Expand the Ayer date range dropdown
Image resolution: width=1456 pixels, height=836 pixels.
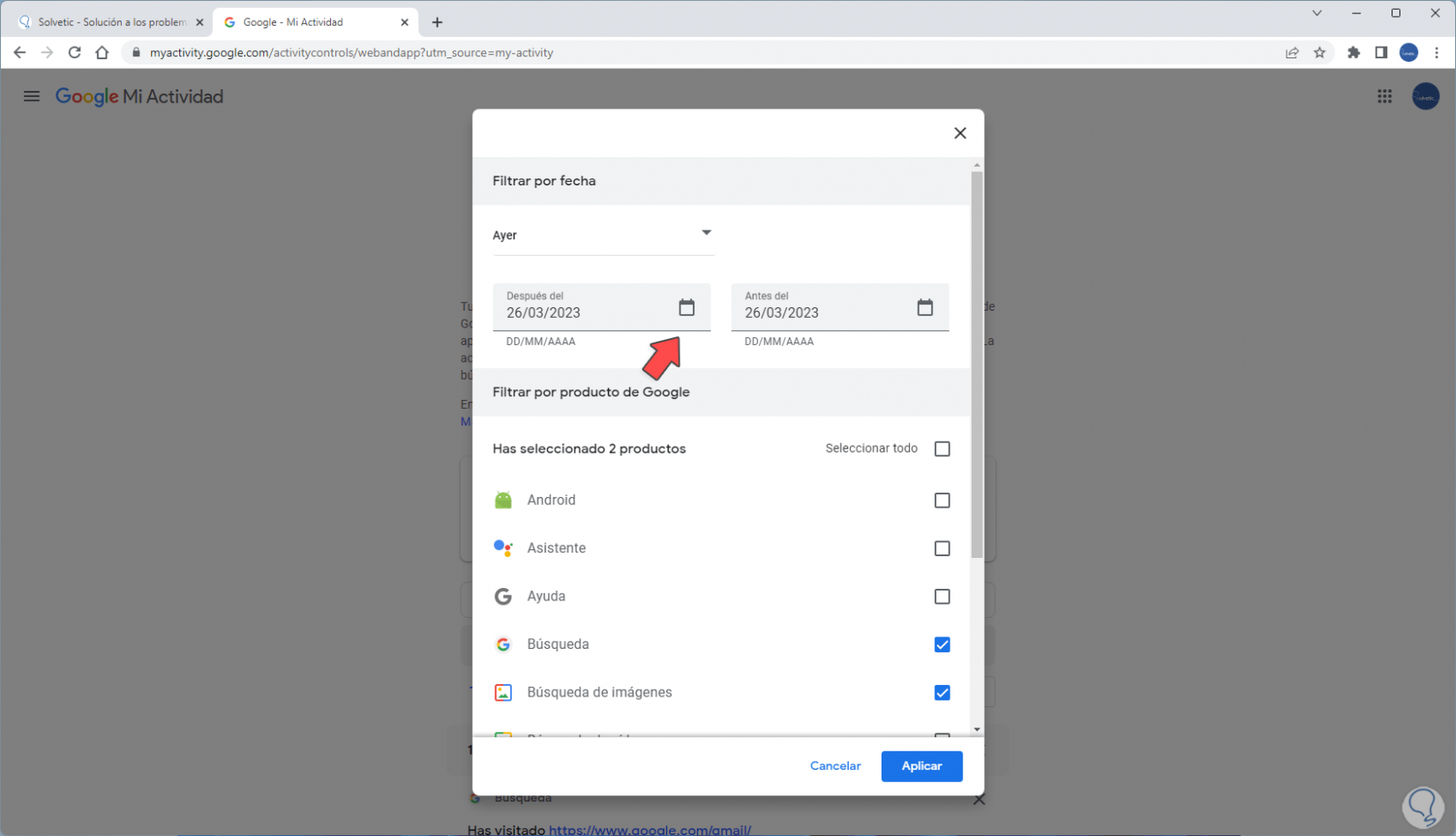[x=603, y=235]
